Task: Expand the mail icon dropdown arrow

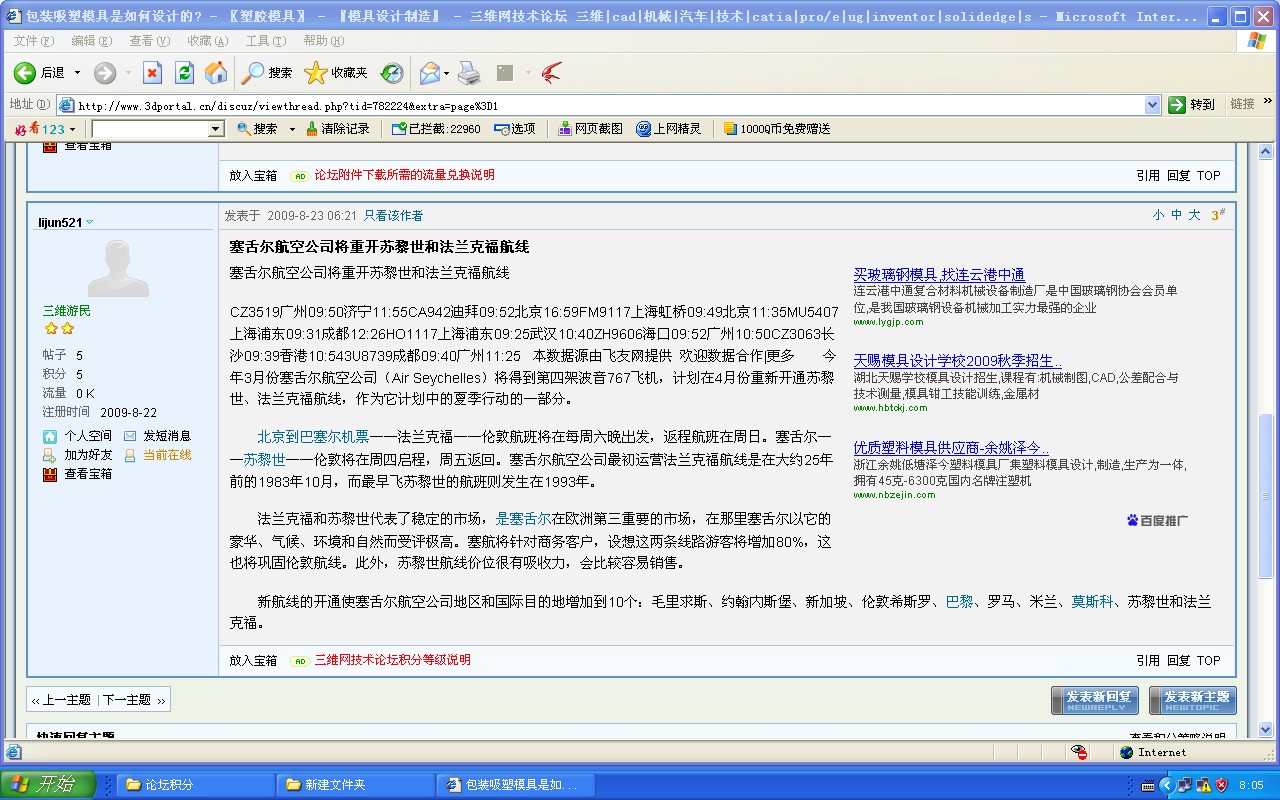Action: coord(446,73)
